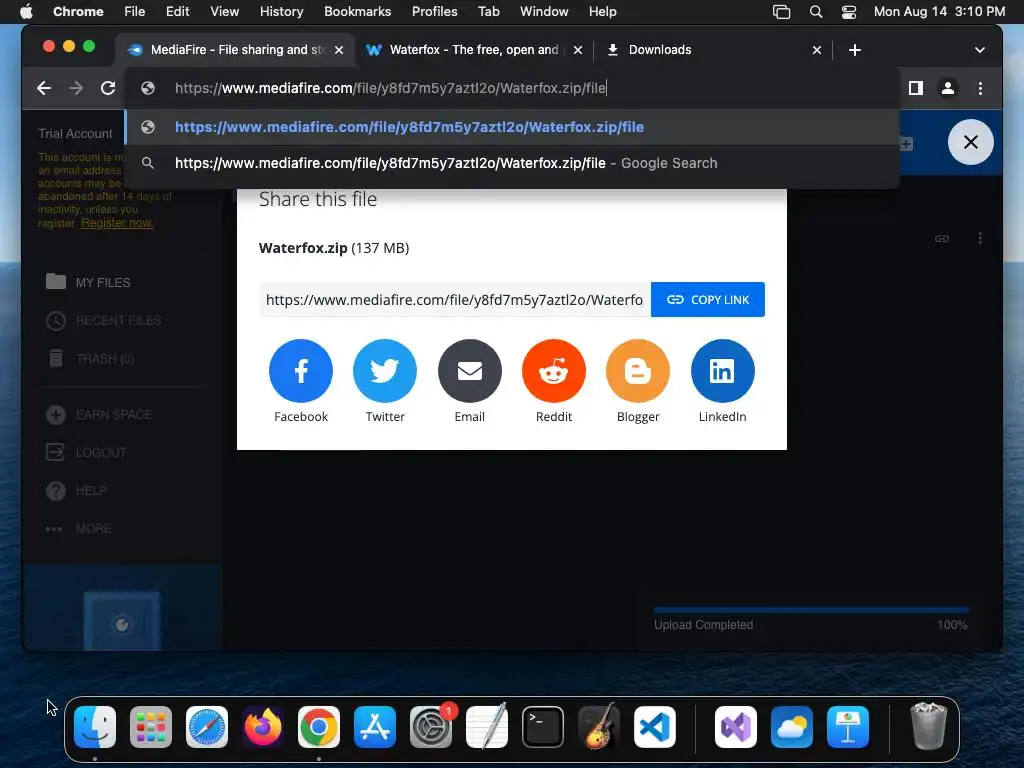Switch to Waterfox tab

tap(473, 50)
